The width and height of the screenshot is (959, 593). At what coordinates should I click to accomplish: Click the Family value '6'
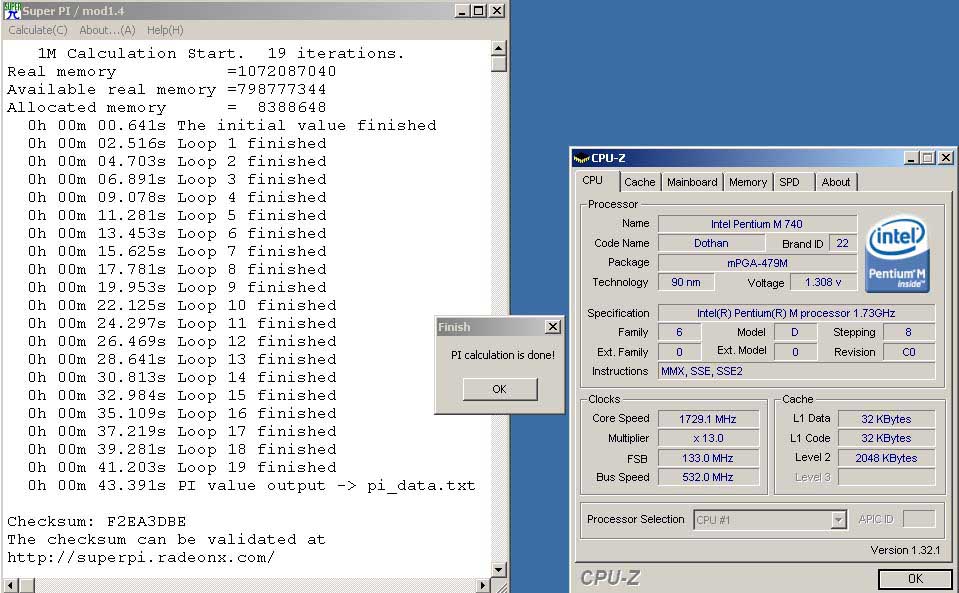(679, 332)
